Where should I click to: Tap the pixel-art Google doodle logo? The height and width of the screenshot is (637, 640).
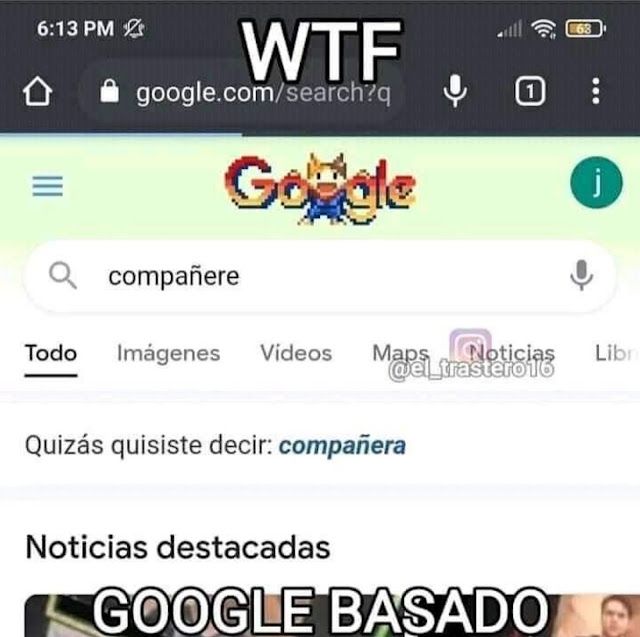pos(320,189)
